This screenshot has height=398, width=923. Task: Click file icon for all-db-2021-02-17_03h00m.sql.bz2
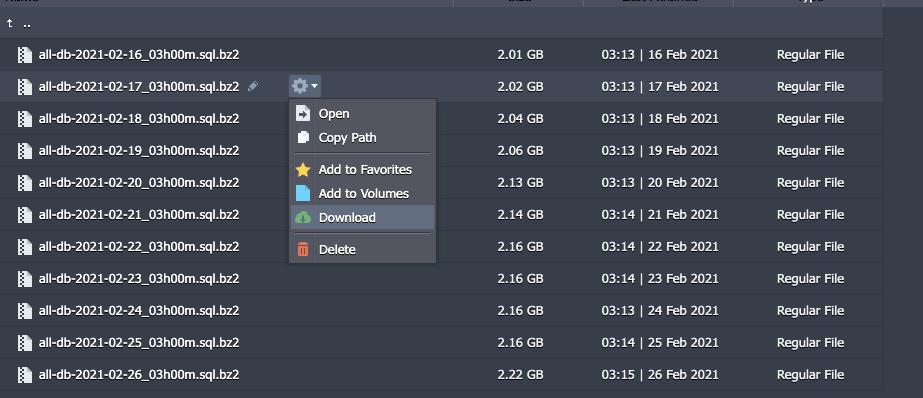click(24, 87)
